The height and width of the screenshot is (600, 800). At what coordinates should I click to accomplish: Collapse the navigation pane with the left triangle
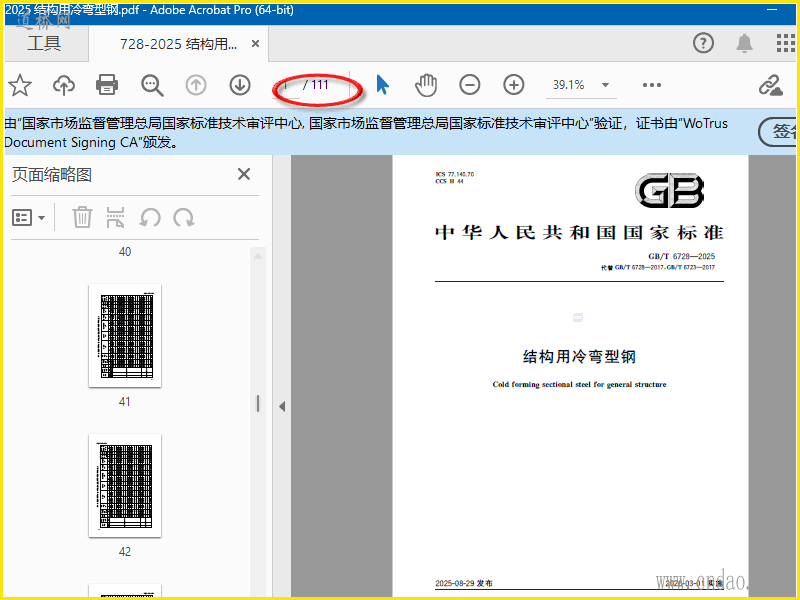click(282, 407)
